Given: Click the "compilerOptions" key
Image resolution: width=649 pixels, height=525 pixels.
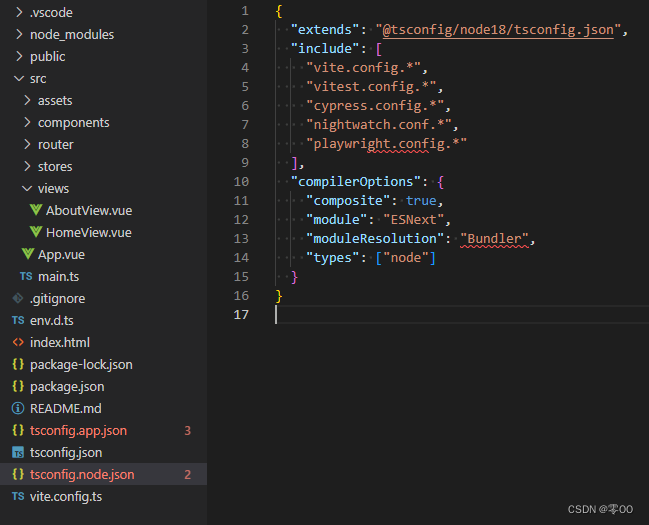Looking at the screenshot, I should (x=356, y=182).
